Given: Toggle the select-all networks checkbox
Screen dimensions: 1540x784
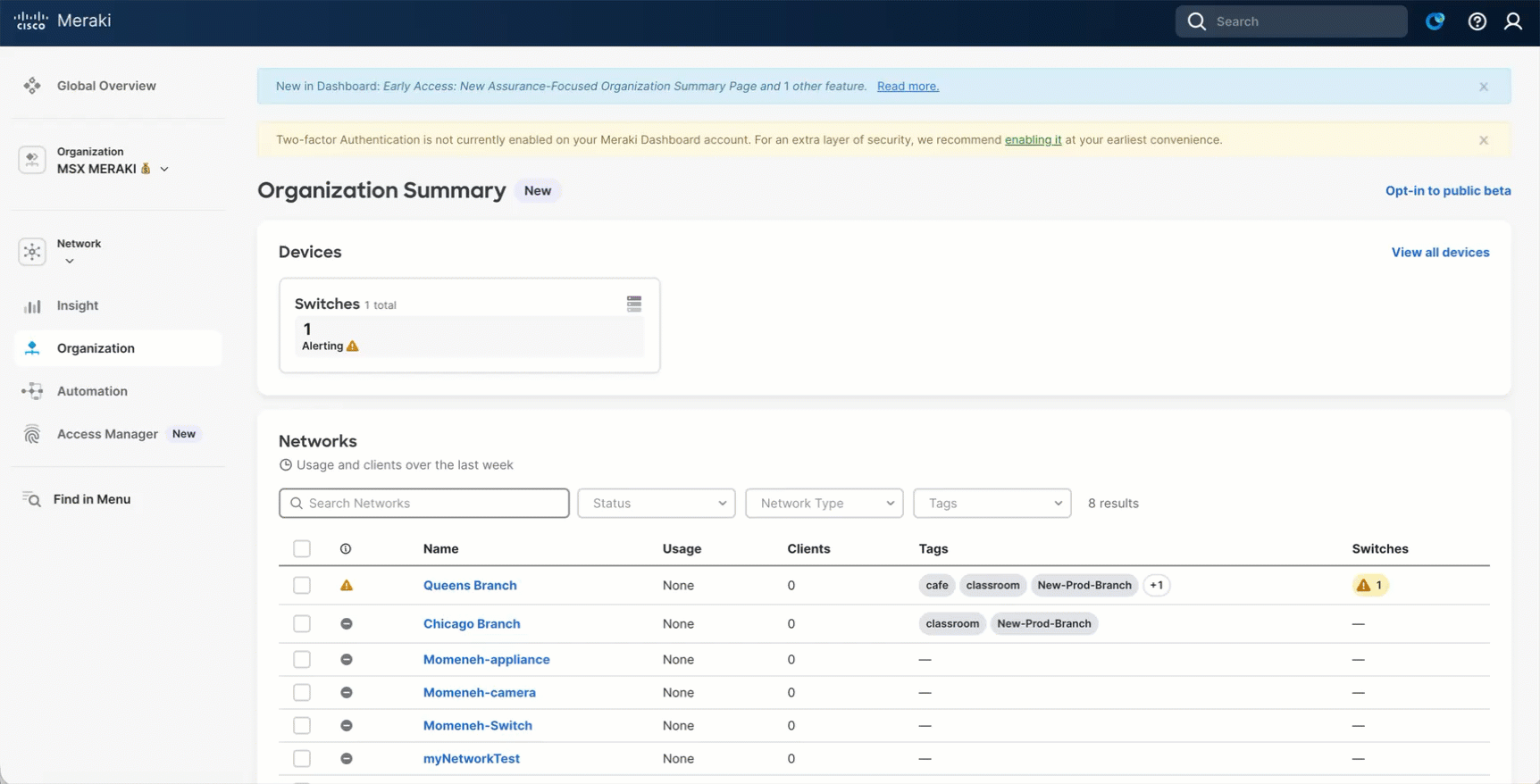Looking at the screenshot, I should [302, 548].
